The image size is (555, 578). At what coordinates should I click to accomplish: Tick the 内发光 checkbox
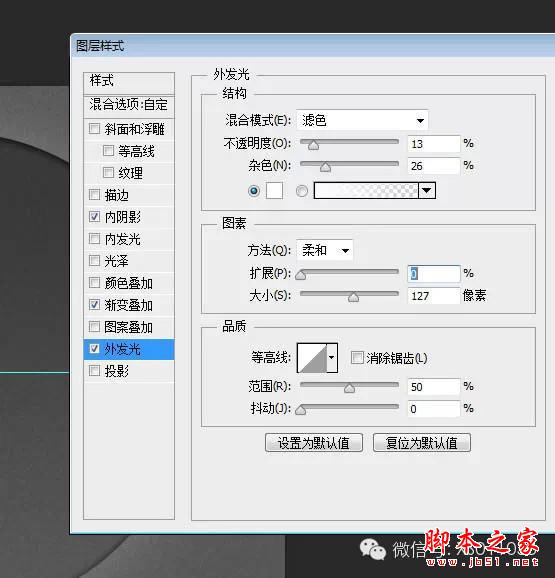[94, 238]
